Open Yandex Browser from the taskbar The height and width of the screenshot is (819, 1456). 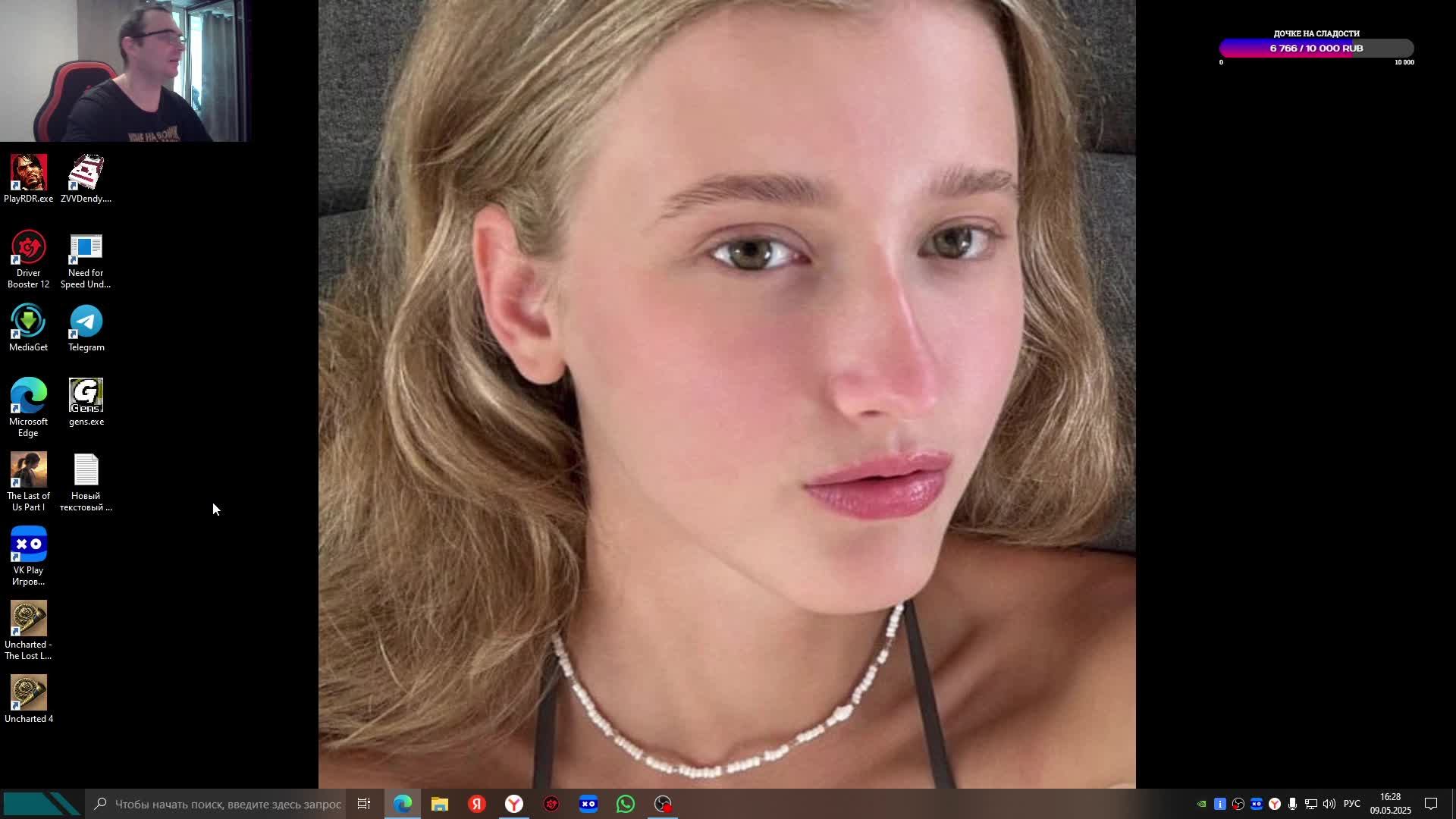pyautogui.click(x=514, y=804)
